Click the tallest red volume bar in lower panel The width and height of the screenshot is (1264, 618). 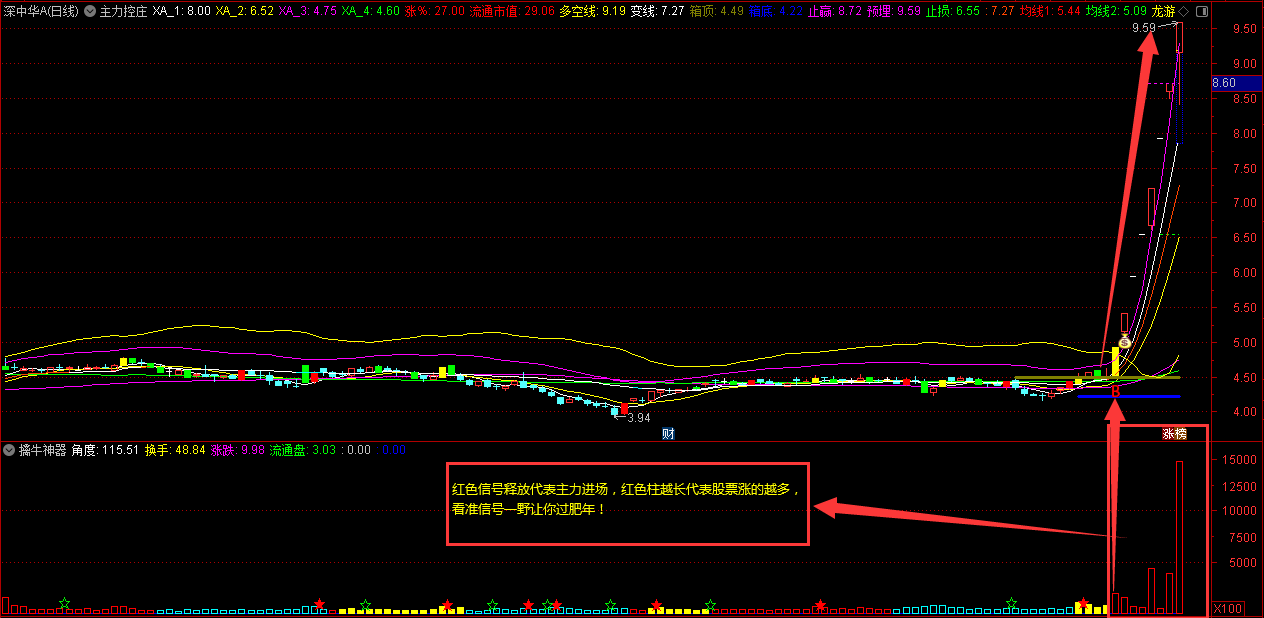pos(1180,537)
